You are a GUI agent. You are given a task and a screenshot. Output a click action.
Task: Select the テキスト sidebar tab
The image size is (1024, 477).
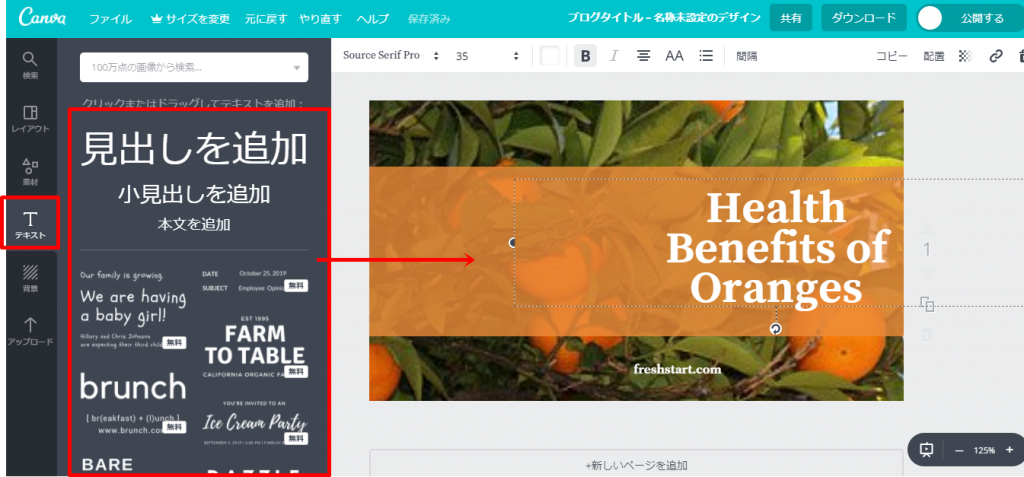(x=30, y=224)
